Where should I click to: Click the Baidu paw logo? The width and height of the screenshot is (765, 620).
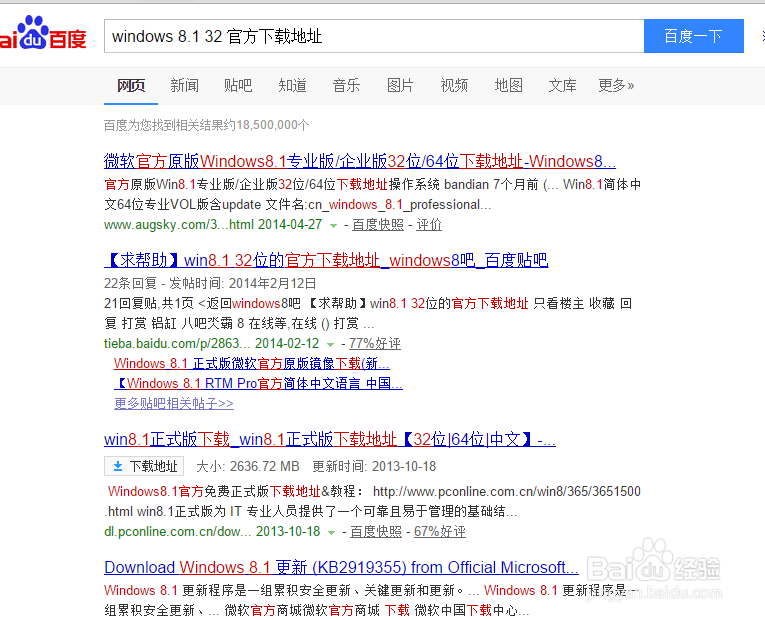[43, 33]
